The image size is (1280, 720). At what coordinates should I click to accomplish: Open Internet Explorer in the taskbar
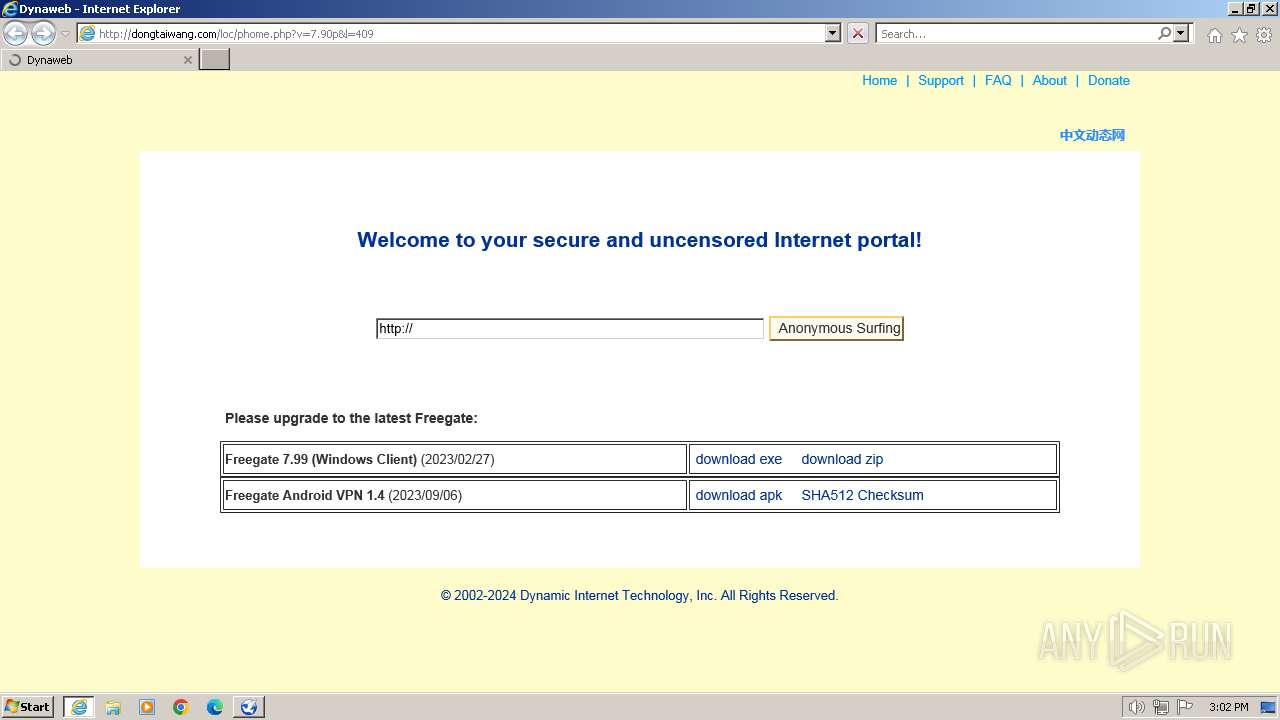click(79, 707)
